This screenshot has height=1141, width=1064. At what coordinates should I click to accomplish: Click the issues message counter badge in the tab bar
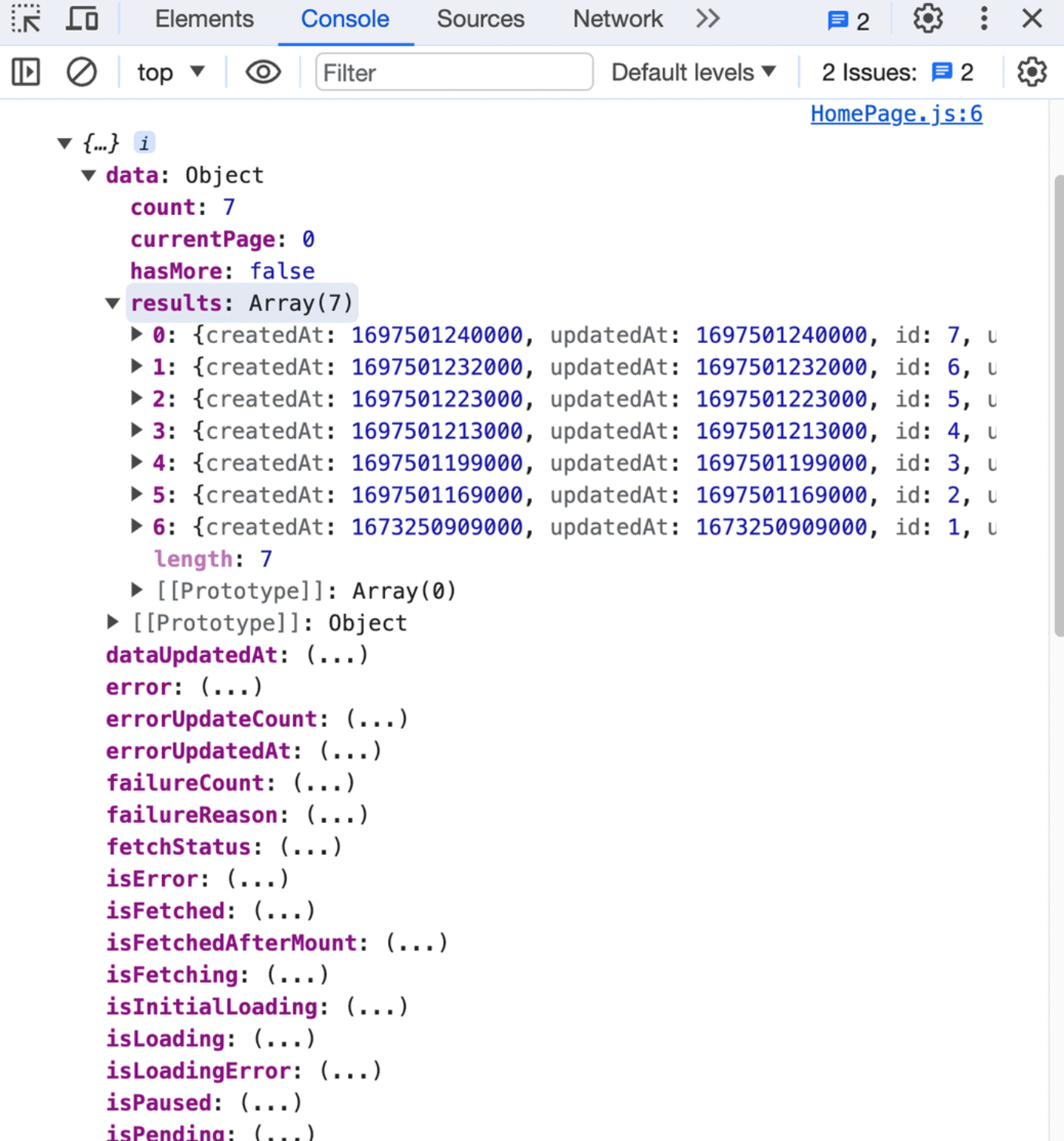tap(848, 20)
